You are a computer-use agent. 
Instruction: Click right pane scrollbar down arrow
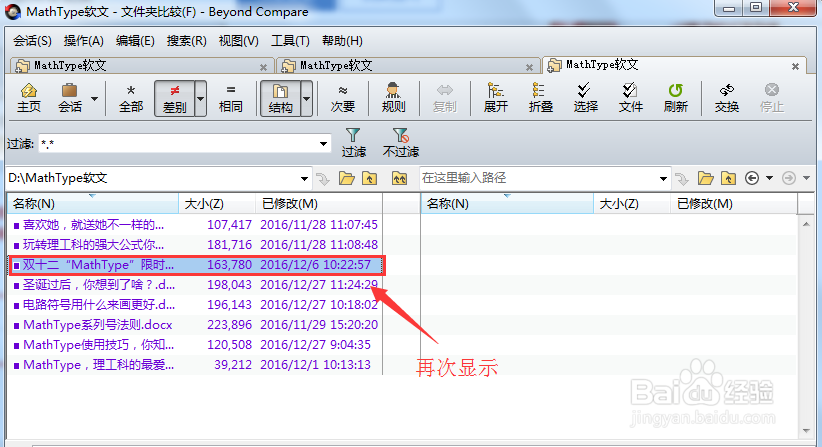point(806,431)
